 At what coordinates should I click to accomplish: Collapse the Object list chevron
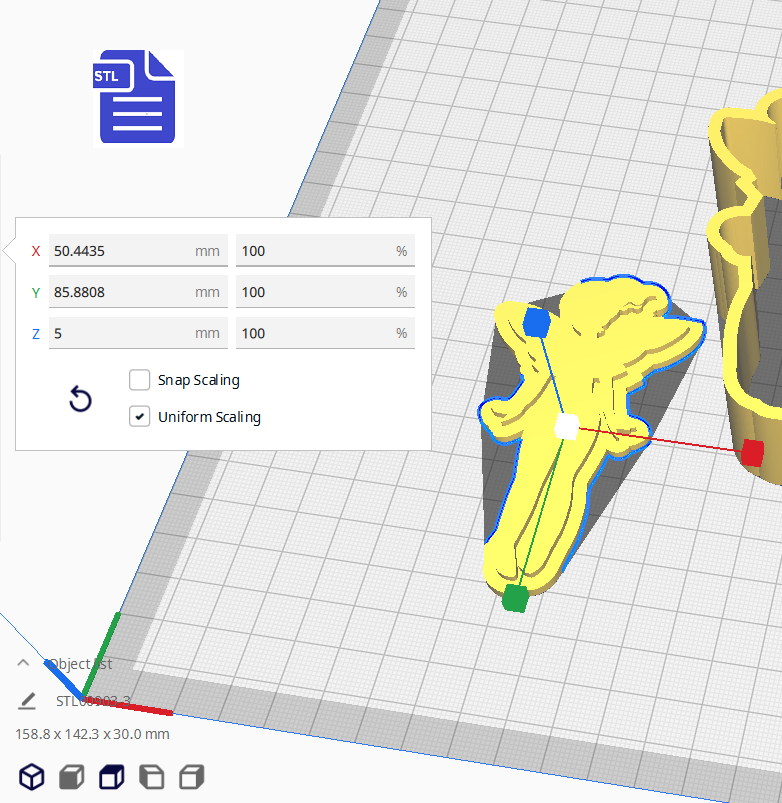point(23,663)
